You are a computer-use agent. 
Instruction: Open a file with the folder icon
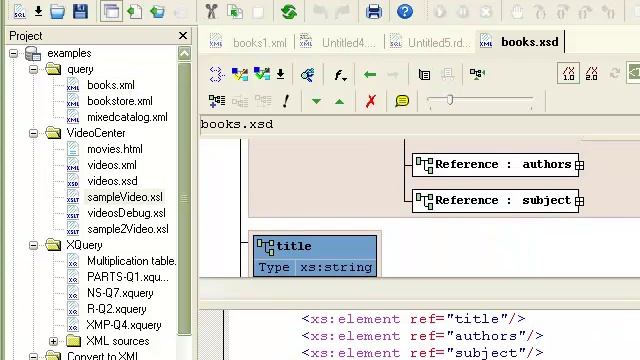(x=57, y=11)
